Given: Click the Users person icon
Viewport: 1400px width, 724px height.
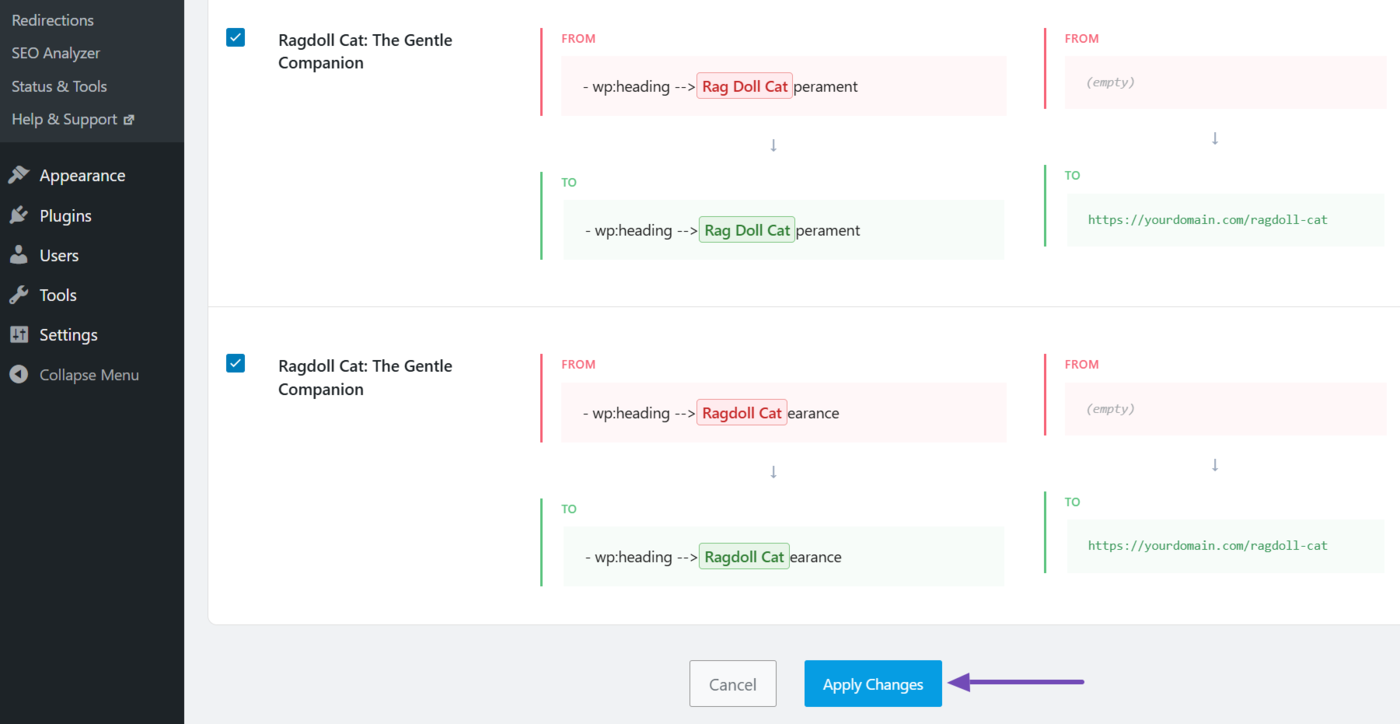Looking at the screenshot, I should (18, 255).
